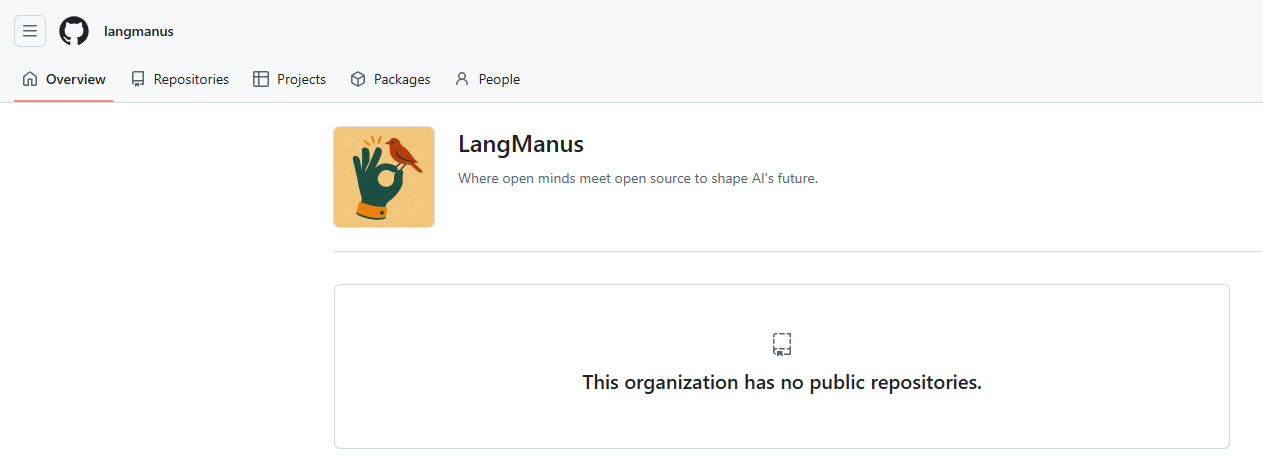Screen dimensions: 1263x470
Task: Click the divider line below organization header
Action: tap(798, 251)
